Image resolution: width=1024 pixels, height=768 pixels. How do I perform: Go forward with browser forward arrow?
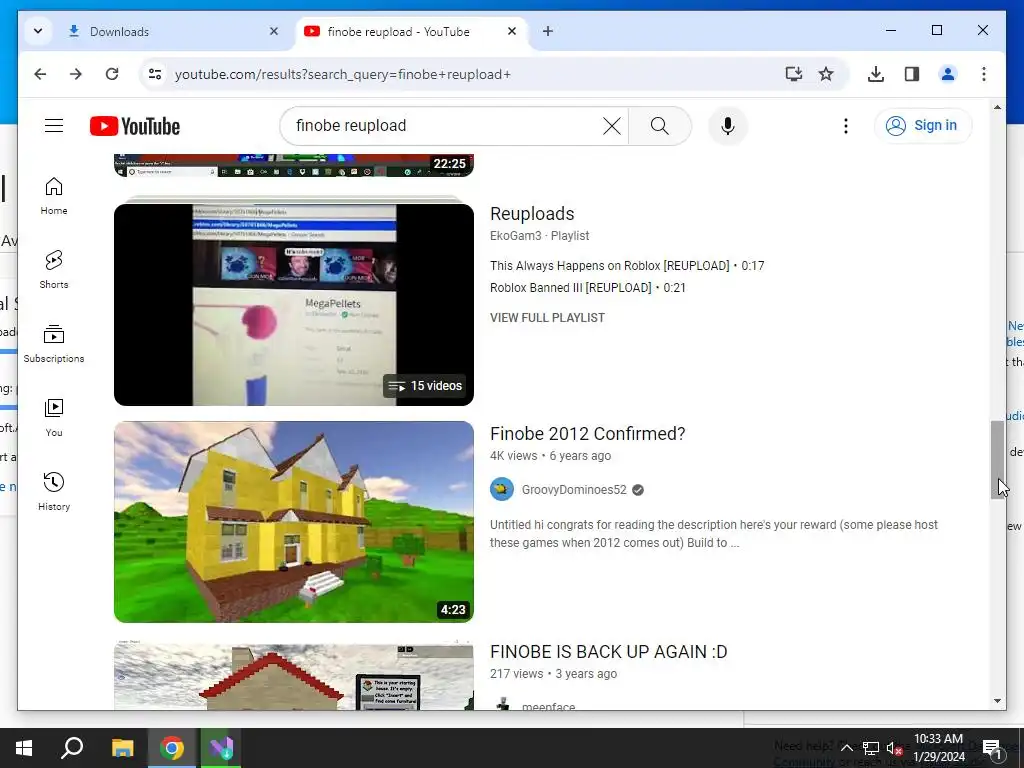point(76,74)
